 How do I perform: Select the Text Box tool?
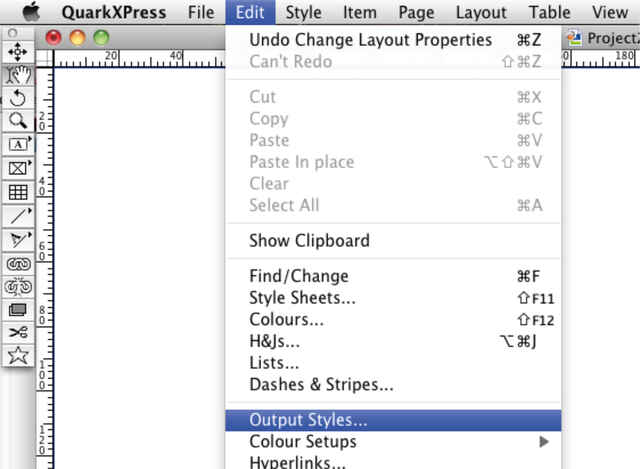pos(18,144)
